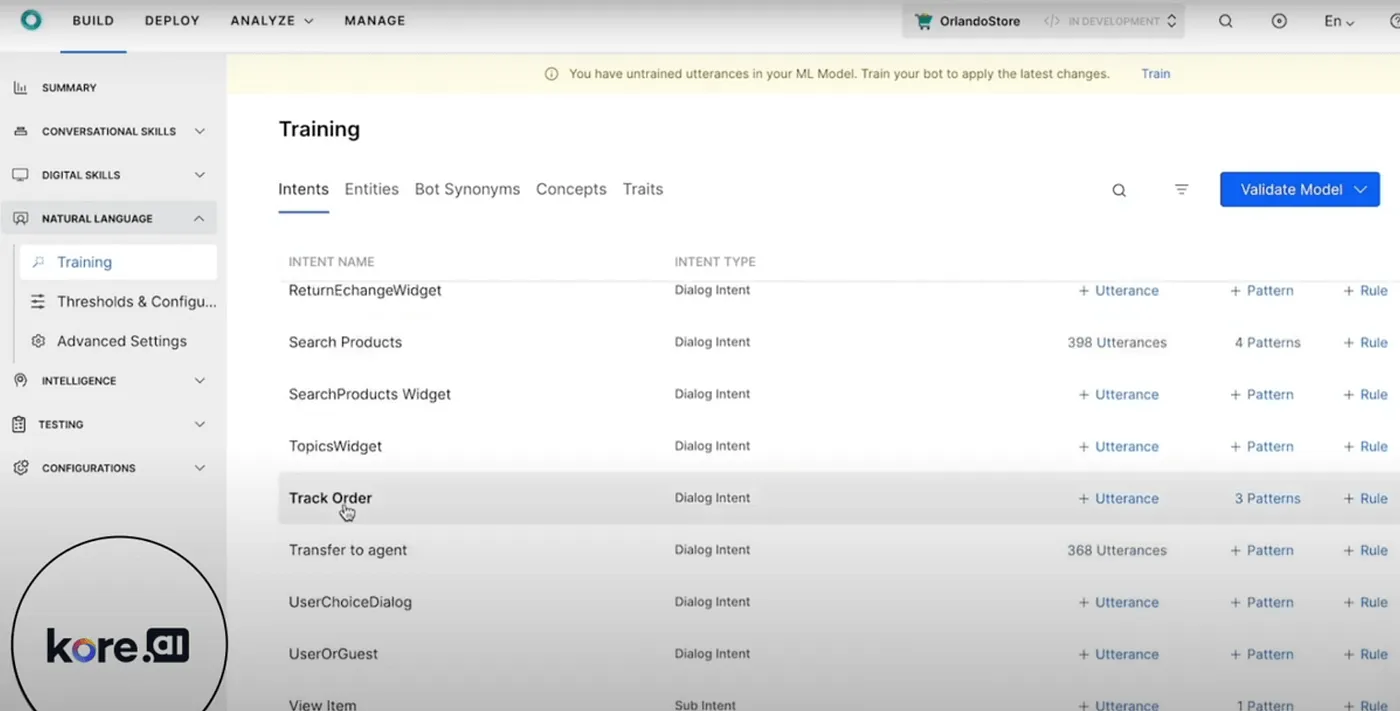1400x711 pixels.
Task: Click the Intelligence sidebar icon
Action: [20, 381]
